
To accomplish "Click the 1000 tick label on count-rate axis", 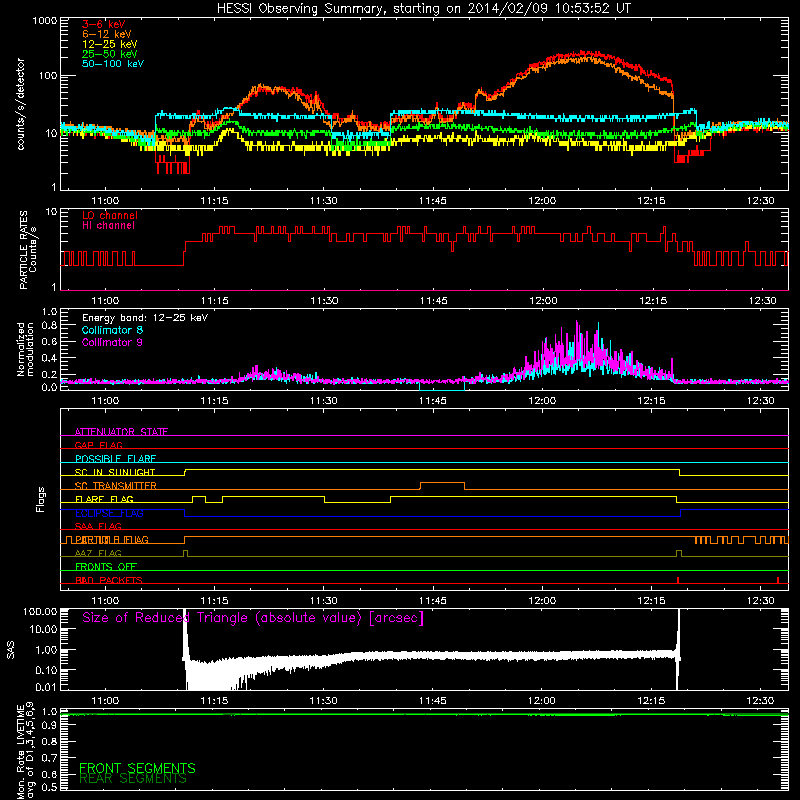I will [44, 21].
